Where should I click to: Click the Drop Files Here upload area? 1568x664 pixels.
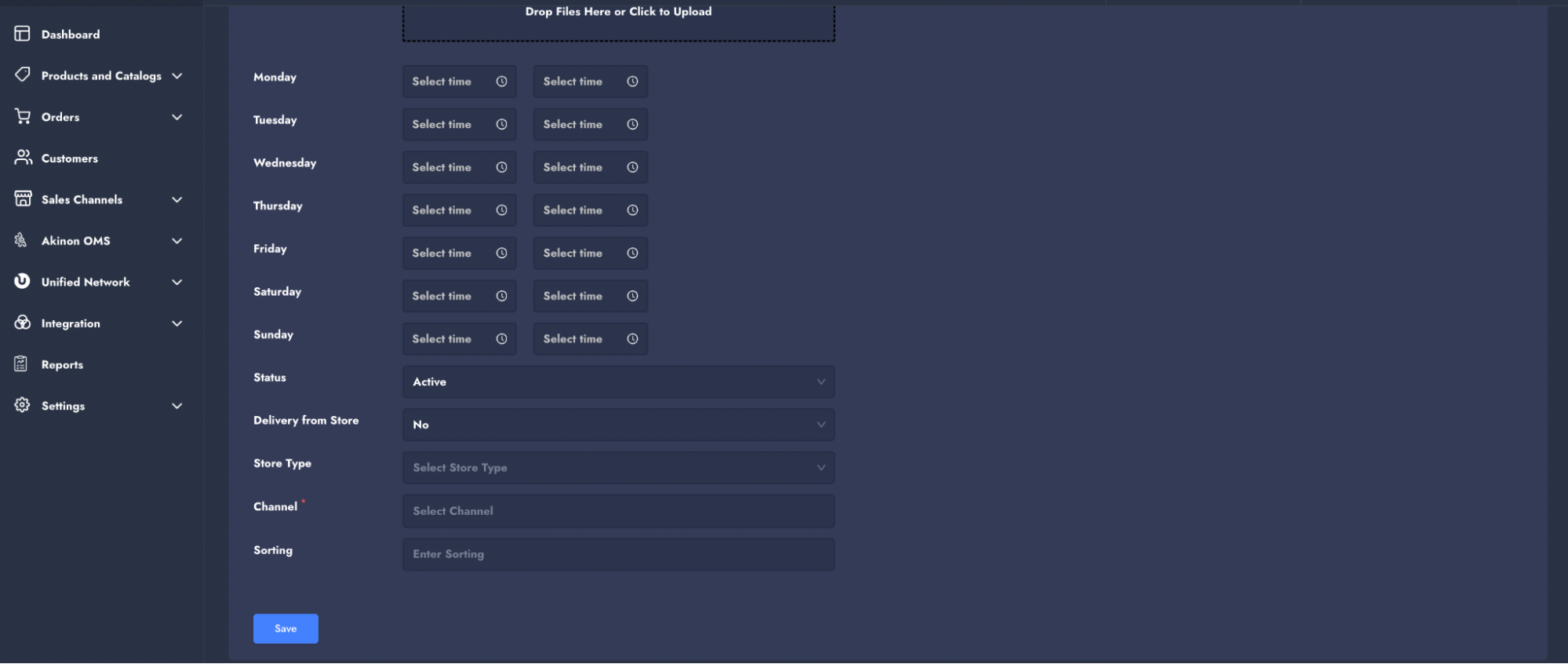pos(618,20)
